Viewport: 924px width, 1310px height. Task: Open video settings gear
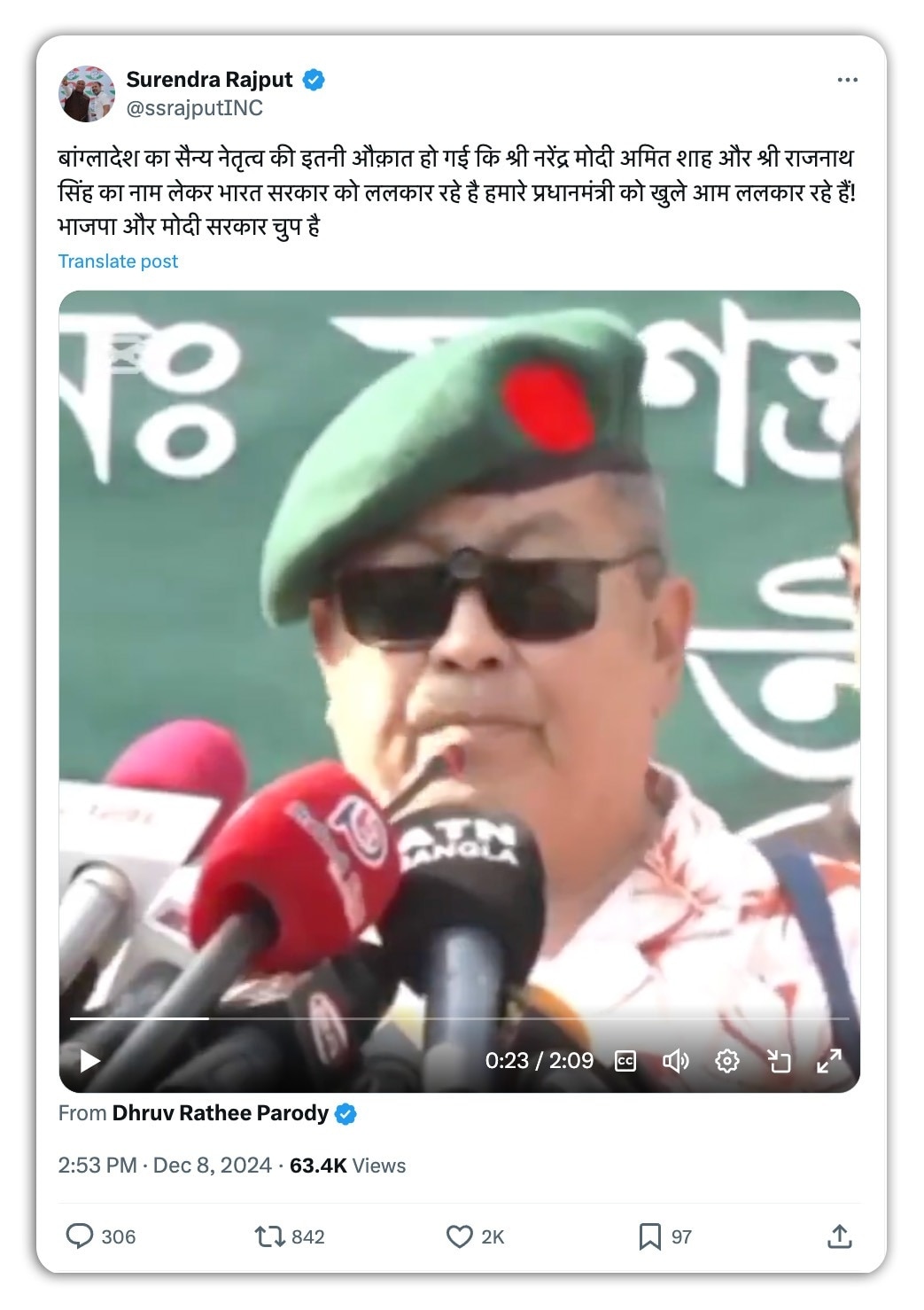pos(727,1061)
